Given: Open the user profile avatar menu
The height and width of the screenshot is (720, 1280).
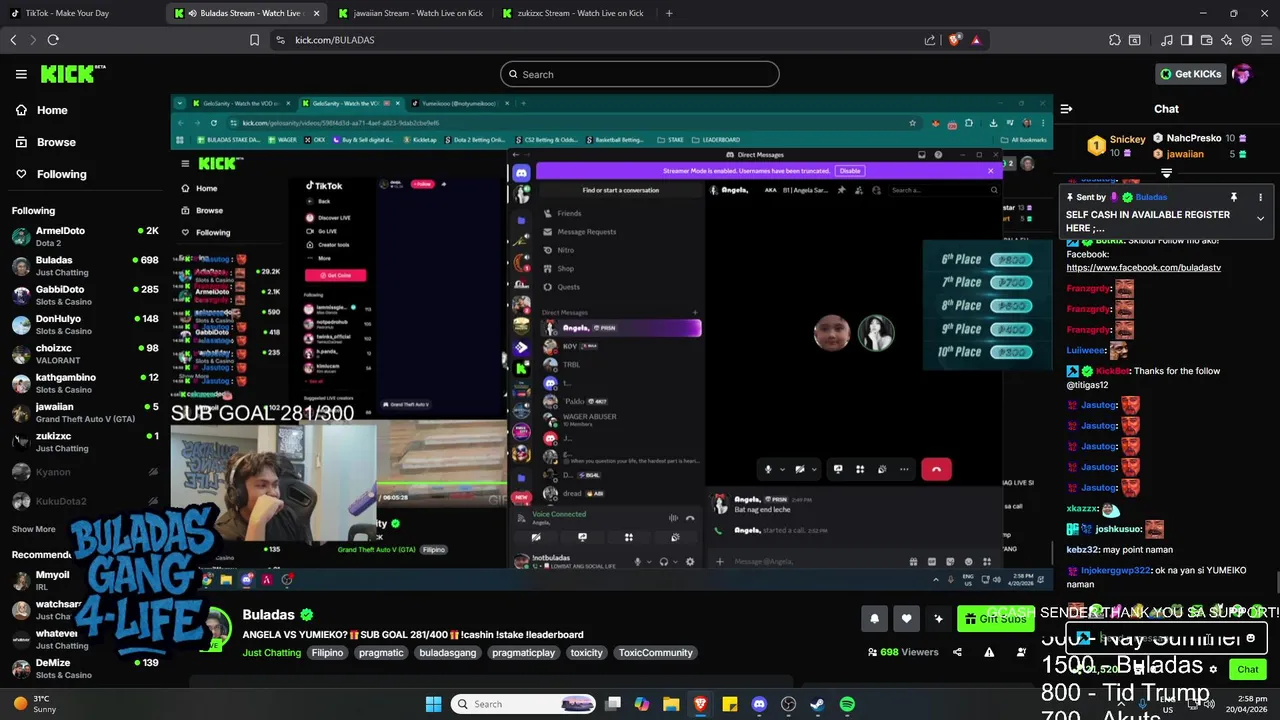Looking at the screenshot, I should (1242, 74).
